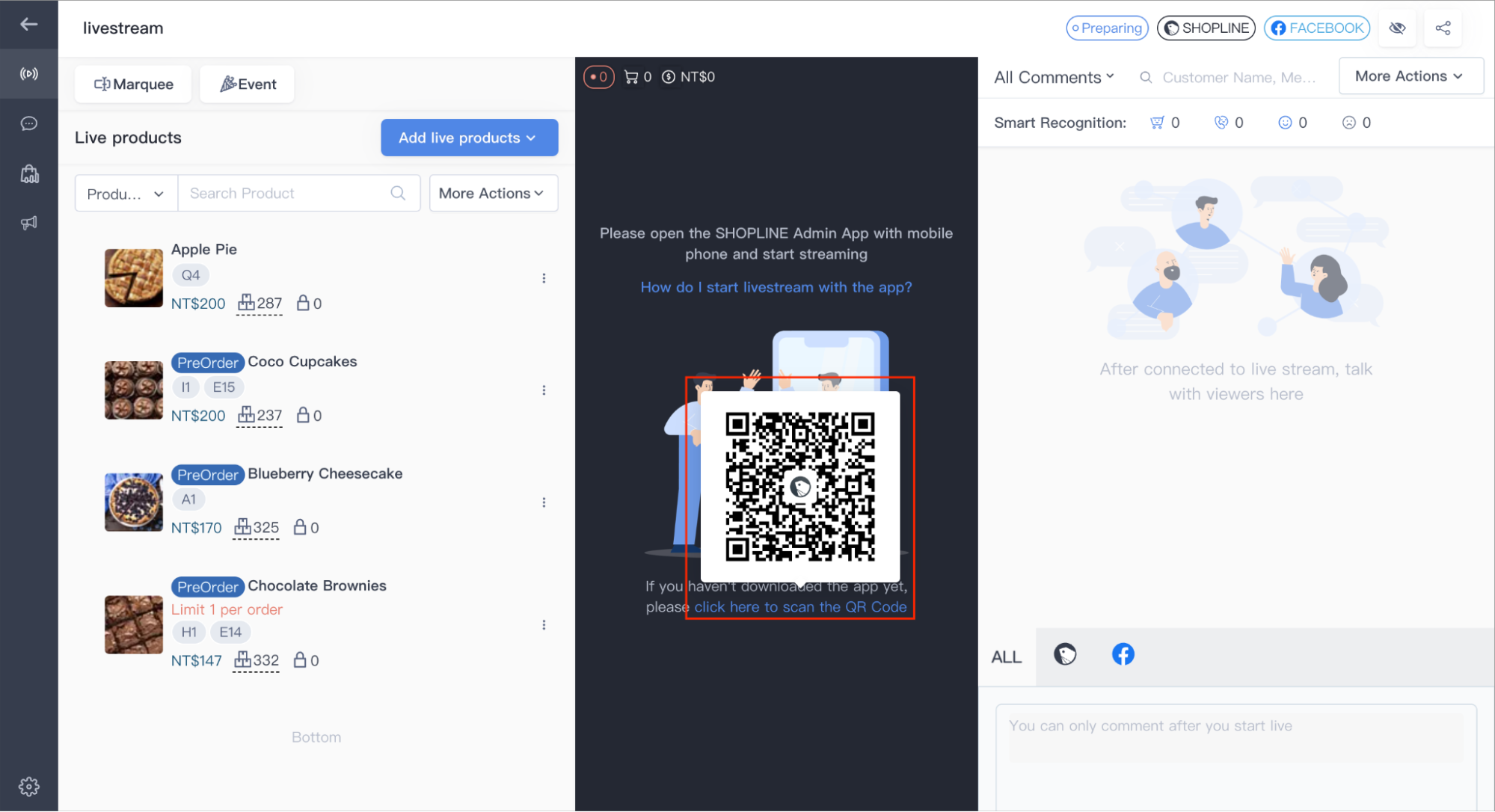The width and height of the screenshot is (1495, 812).
Task: Open the Produ... filter dropdown
Action: tap(126, 194)
